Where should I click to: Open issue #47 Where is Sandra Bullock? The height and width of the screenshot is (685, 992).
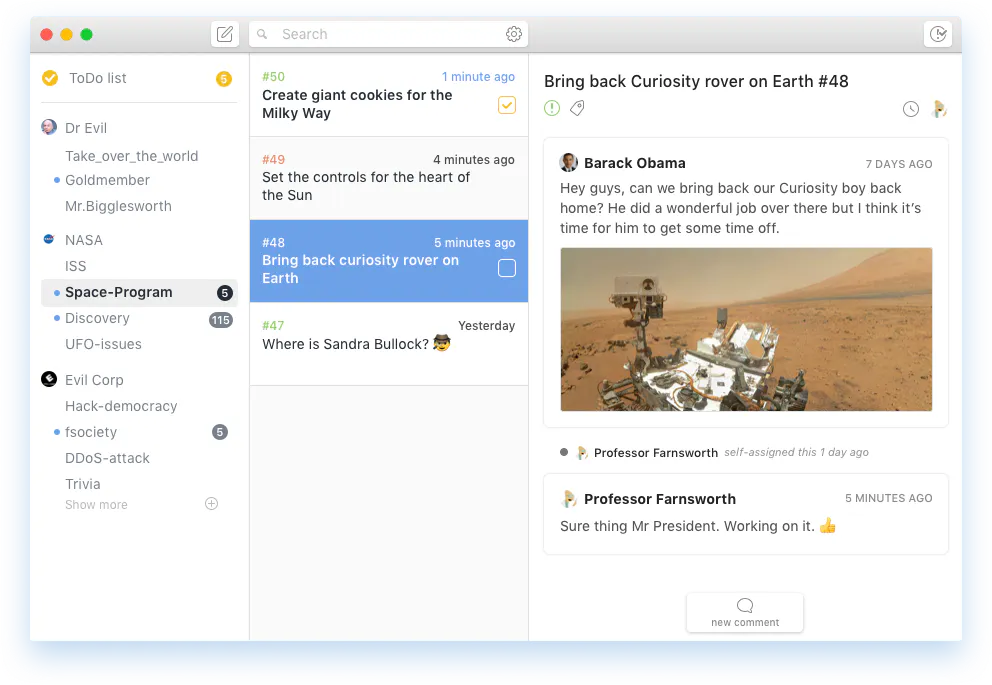[x=388, y=344]
